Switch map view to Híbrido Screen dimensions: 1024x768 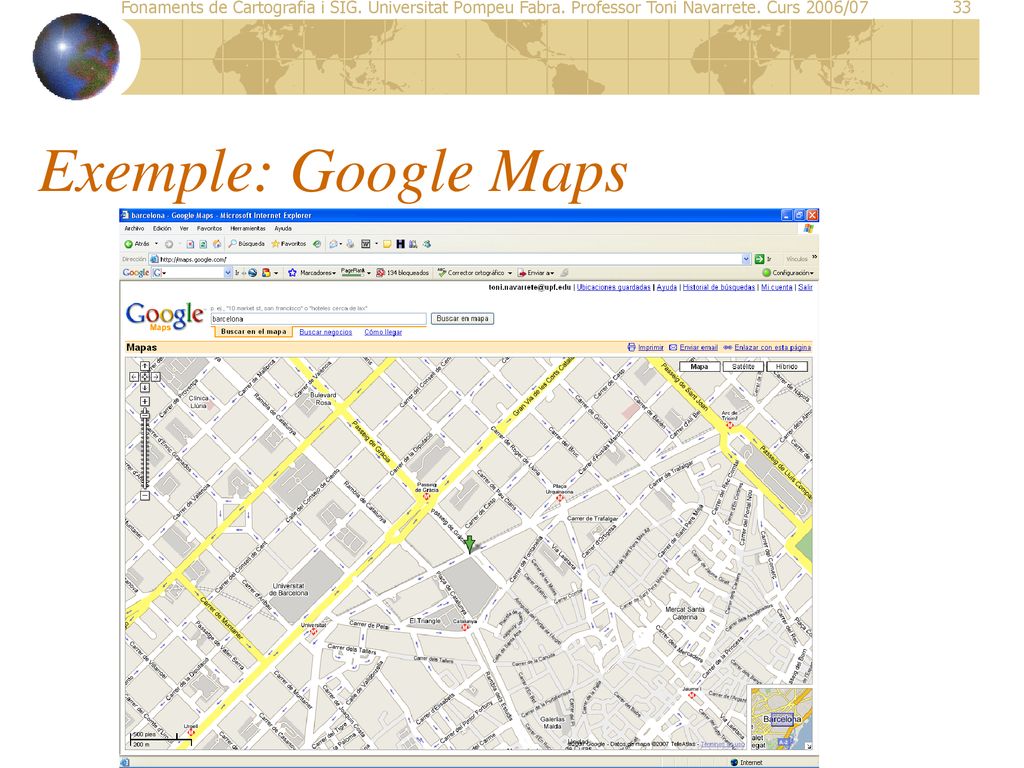pyautogui.click(x=787, y=367)
